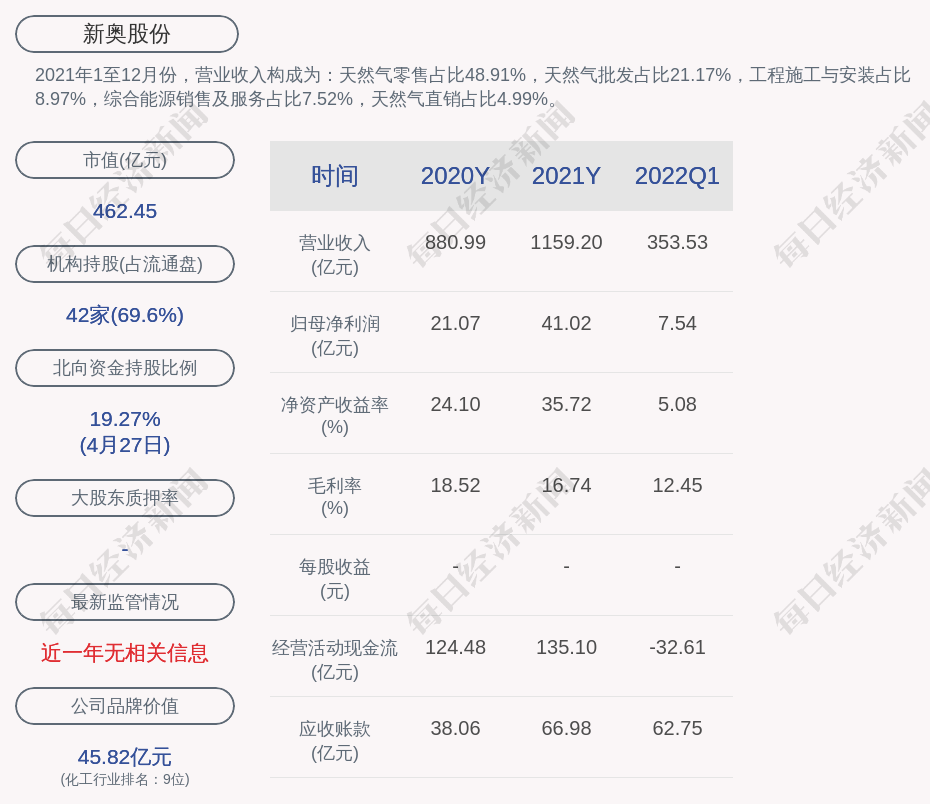Select the 净资产收益率 row label
This screenshot has height=804, width=930.
[335, 405]
